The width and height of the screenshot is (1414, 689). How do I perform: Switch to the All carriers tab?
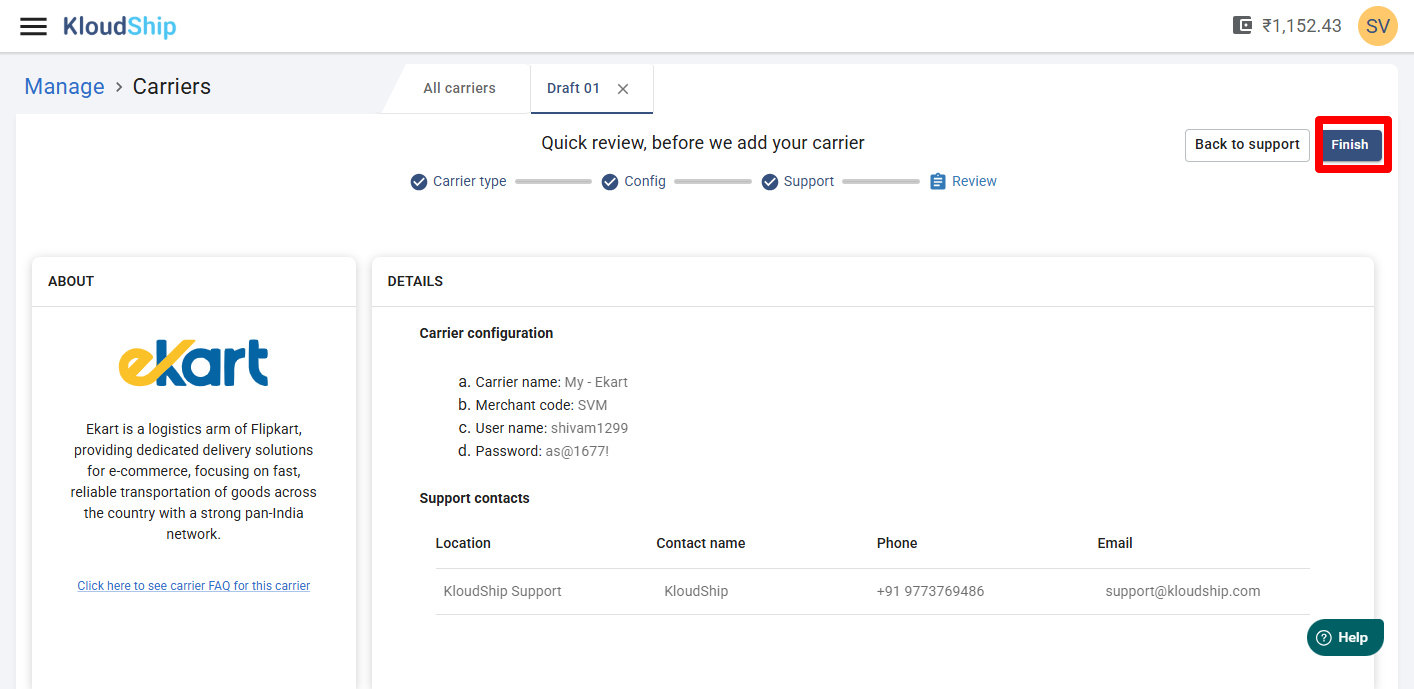(x=459, y=88)
